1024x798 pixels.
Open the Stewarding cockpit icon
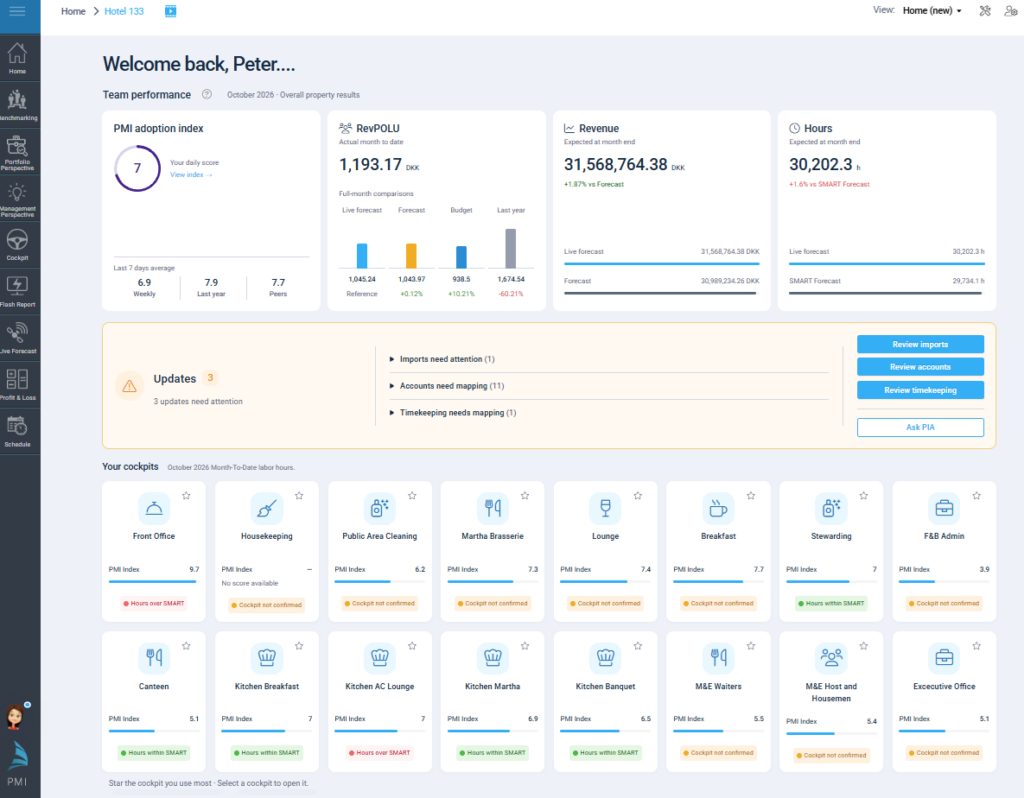tap(831, 508)
